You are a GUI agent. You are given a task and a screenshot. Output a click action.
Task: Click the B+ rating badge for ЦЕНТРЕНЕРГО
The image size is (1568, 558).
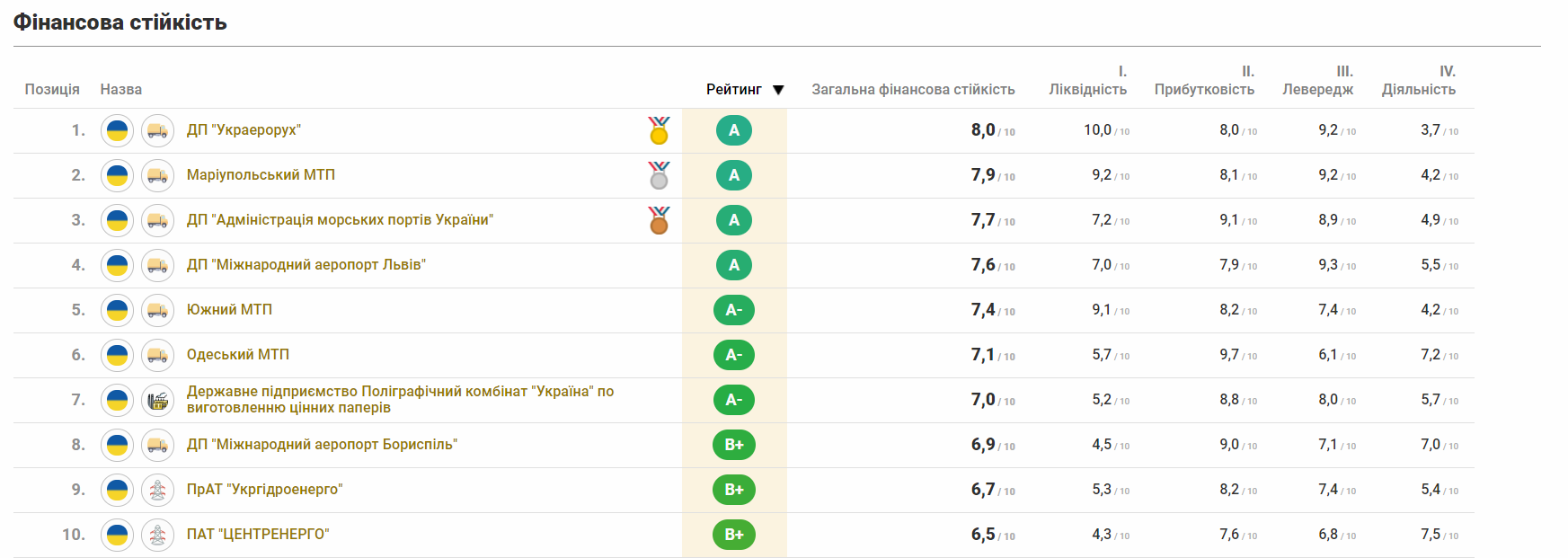734,535
